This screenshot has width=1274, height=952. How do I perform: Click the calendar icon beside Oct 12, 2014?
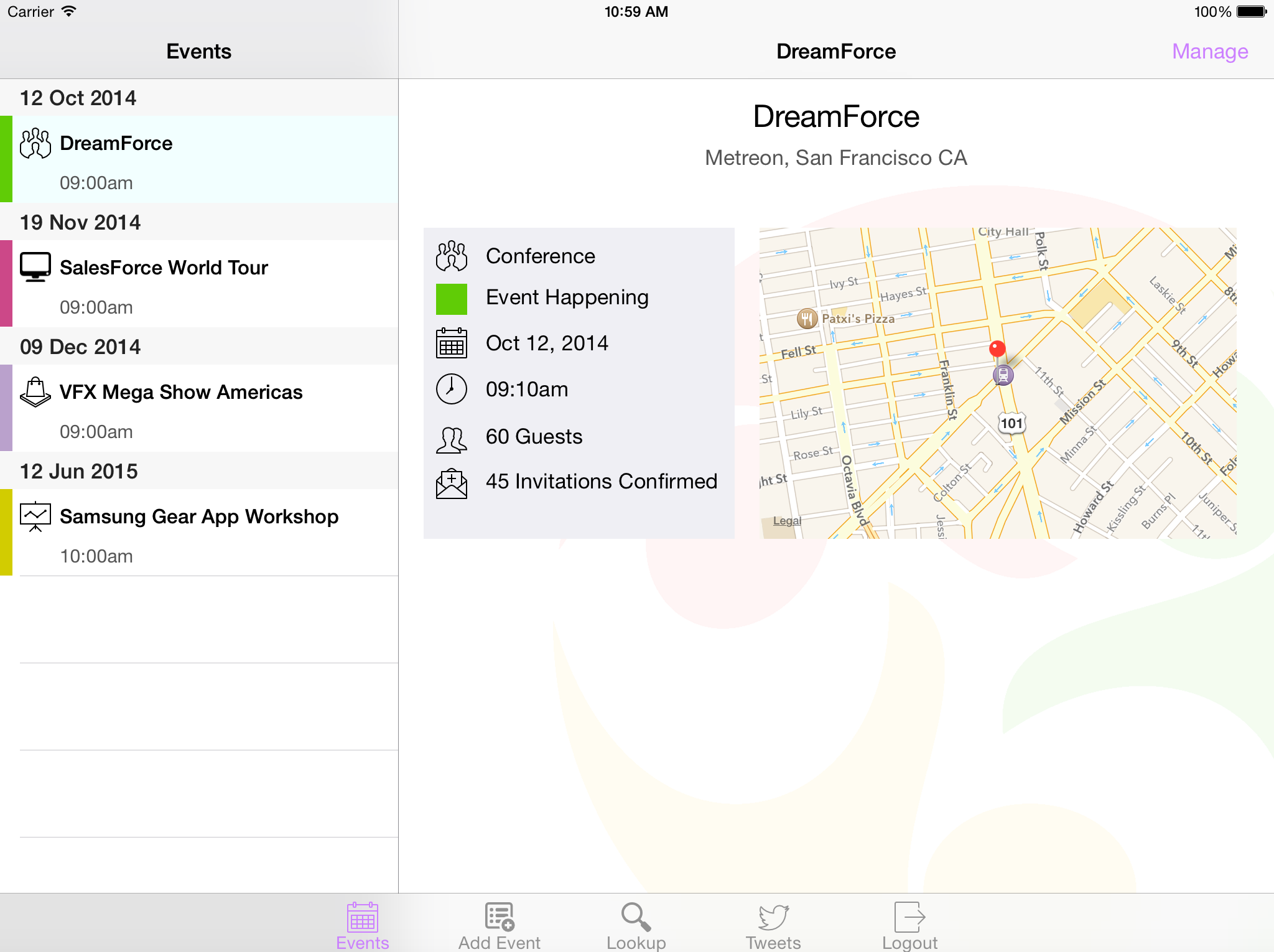[451, 343]
